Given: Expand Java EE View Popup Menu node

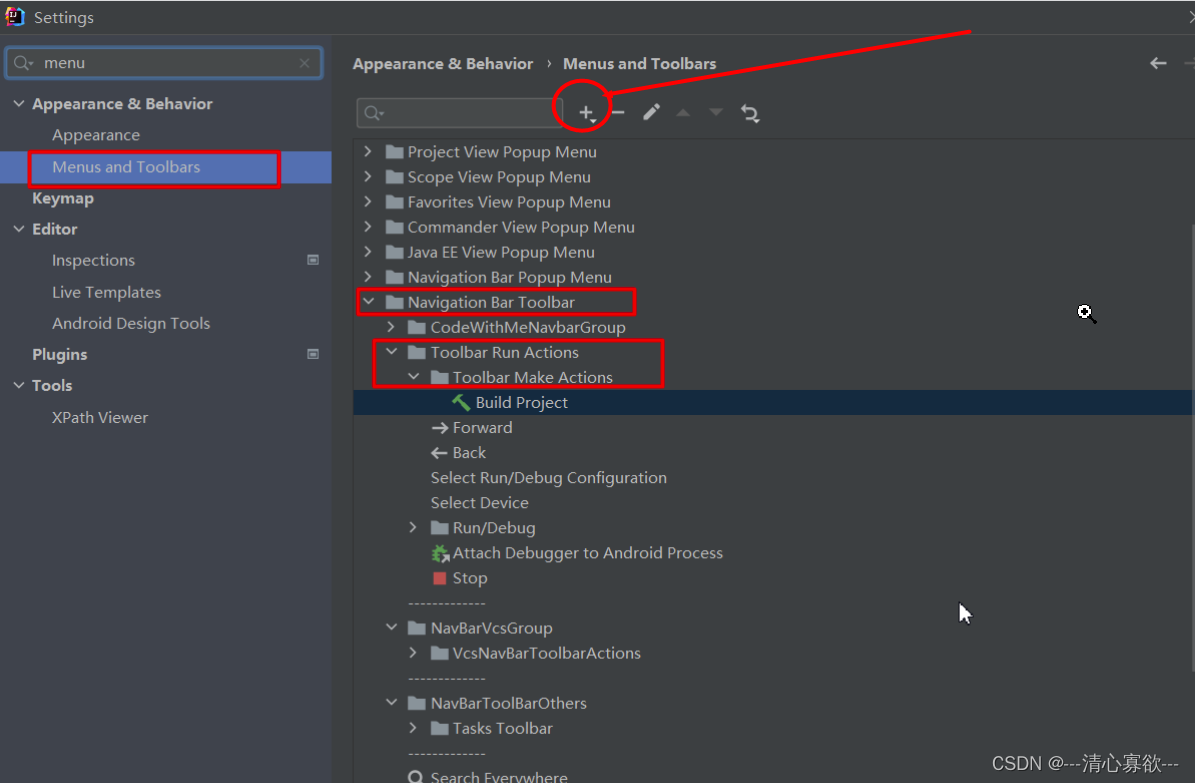Looking at the screenshot, I should coord(368,252).
